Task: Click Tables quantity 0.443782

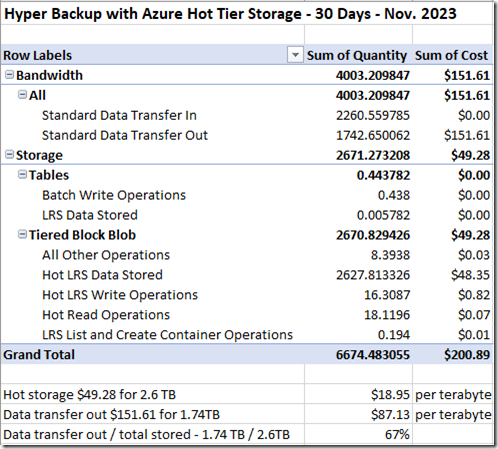Action: click(x=383, y=175)
